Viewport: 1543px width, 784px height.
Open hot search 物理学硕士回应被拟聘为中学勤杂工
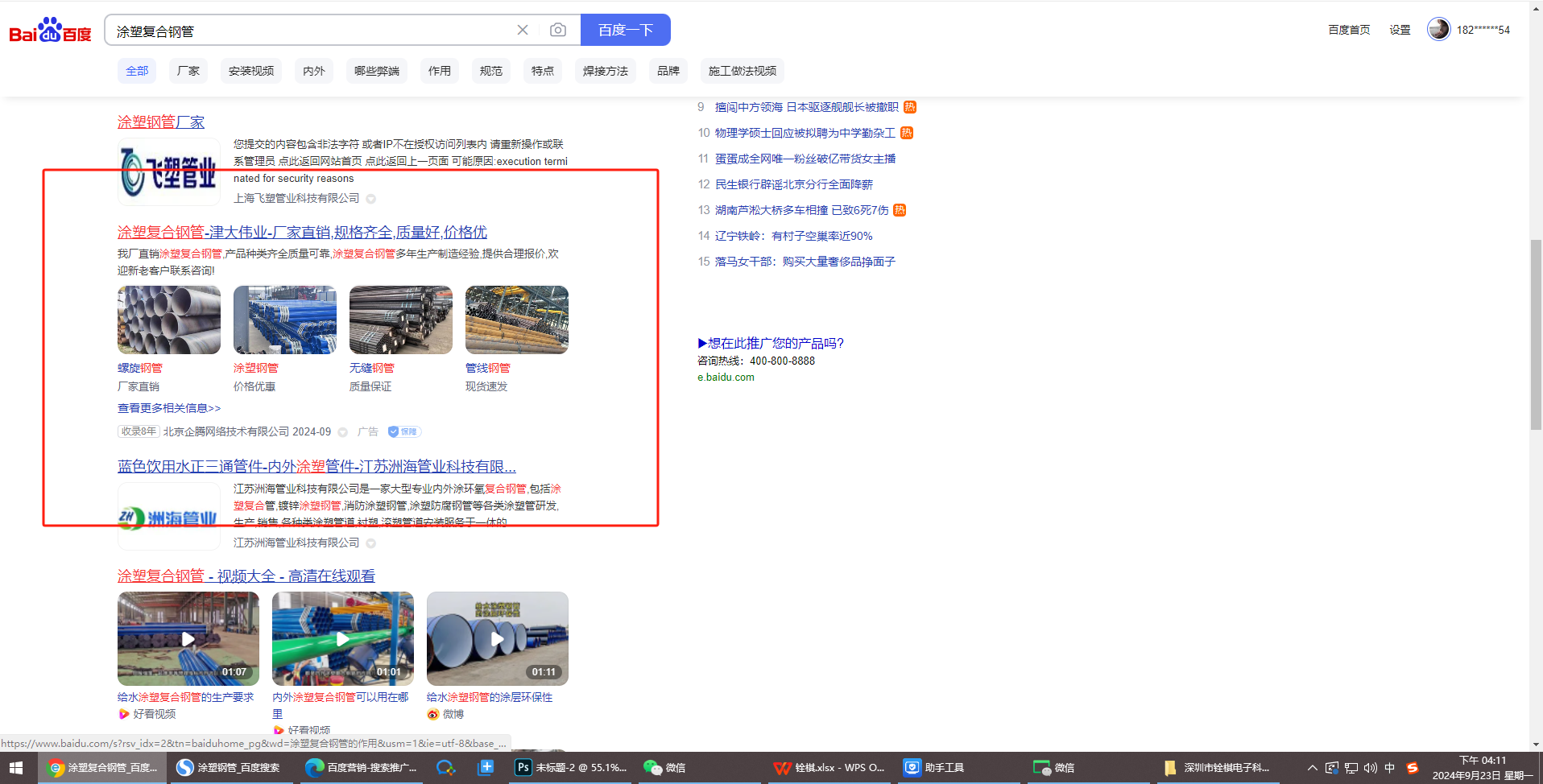(805, 133)
